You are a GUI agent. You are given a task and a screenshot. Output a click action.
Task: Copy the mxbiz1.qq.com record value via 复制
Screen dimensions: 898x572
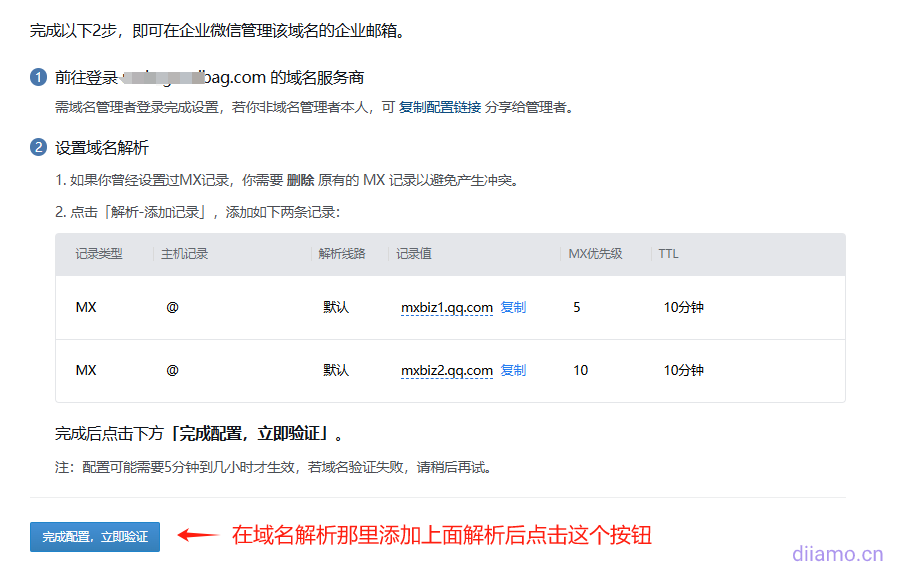tap(513, 307)
